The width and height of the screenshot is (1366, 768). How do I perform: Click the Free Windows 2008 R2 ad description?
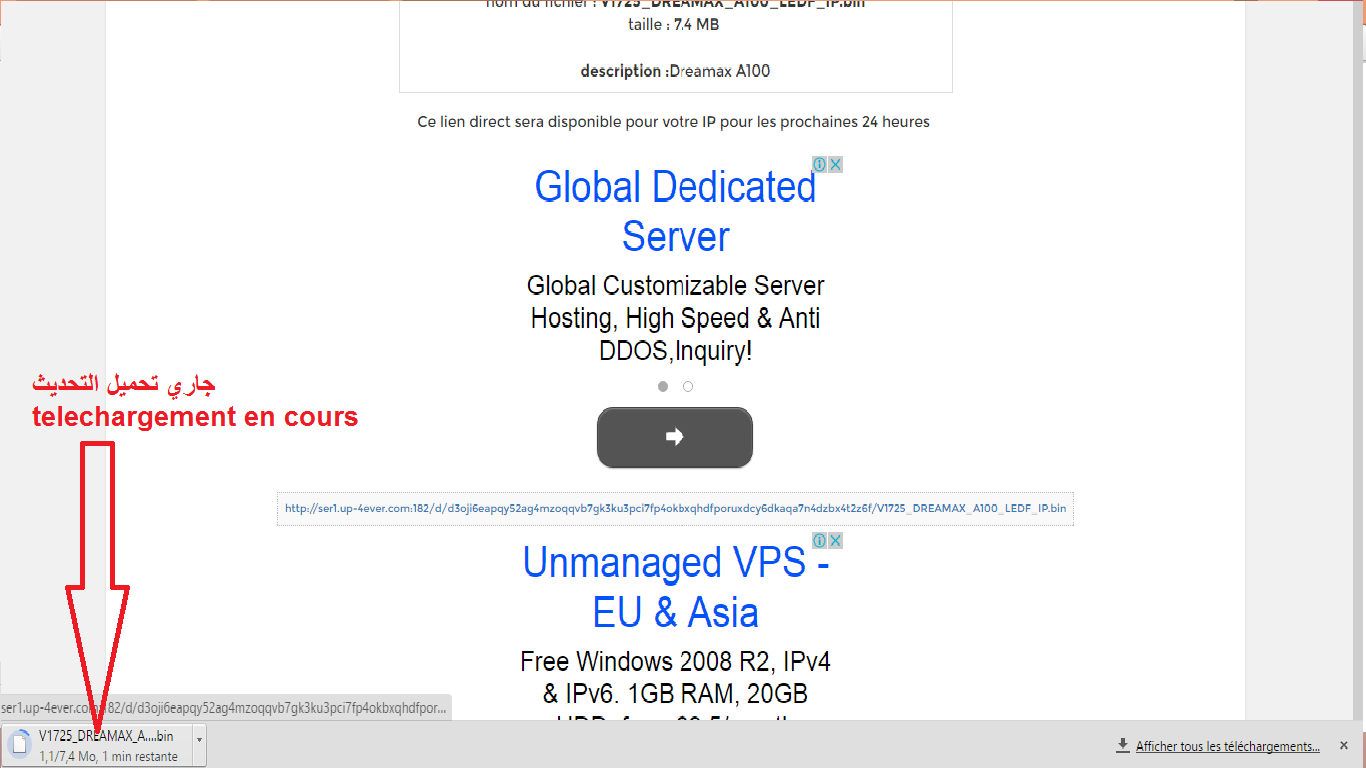coord(676,690)
